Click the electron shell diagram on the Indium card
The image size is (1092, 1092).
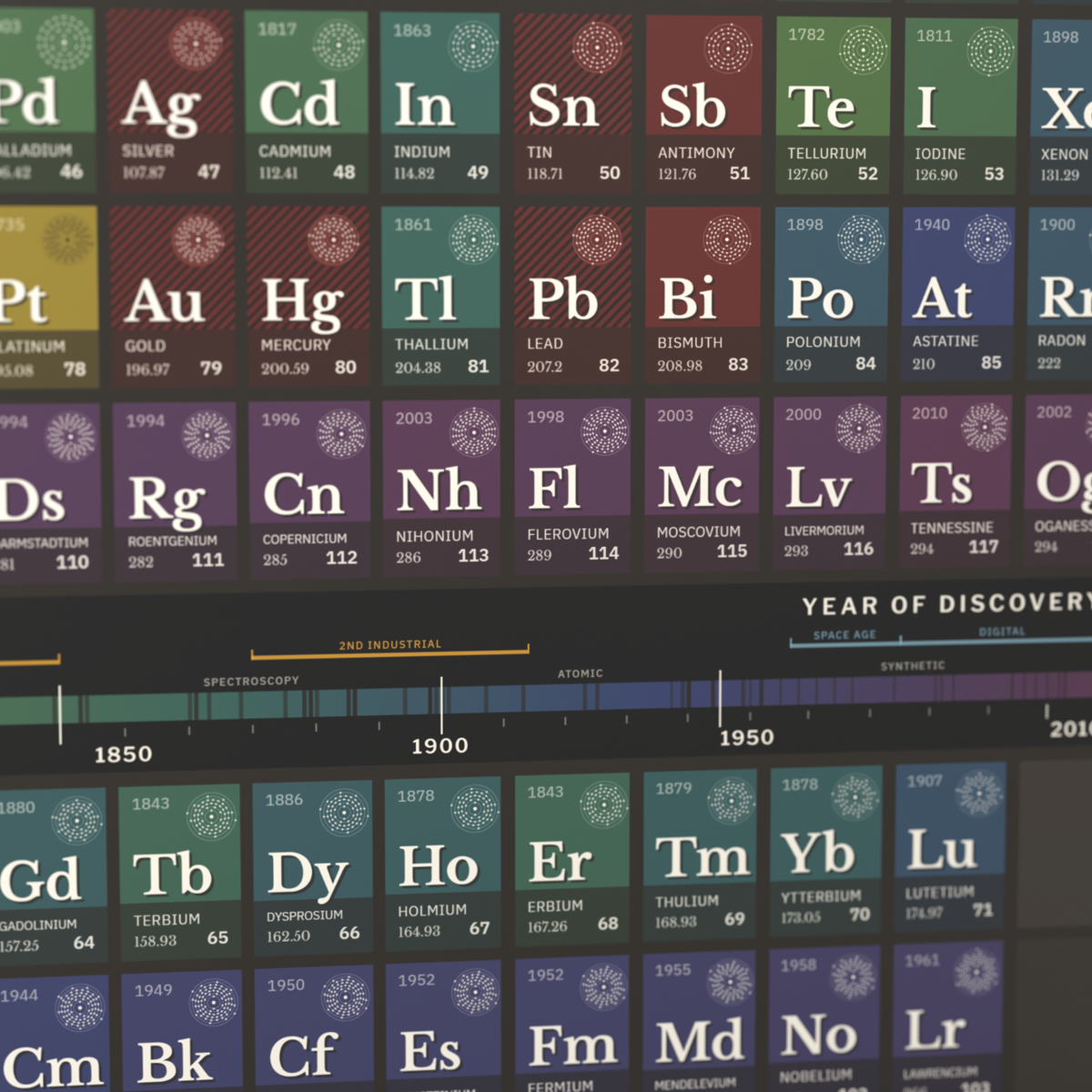pos(473,45)
